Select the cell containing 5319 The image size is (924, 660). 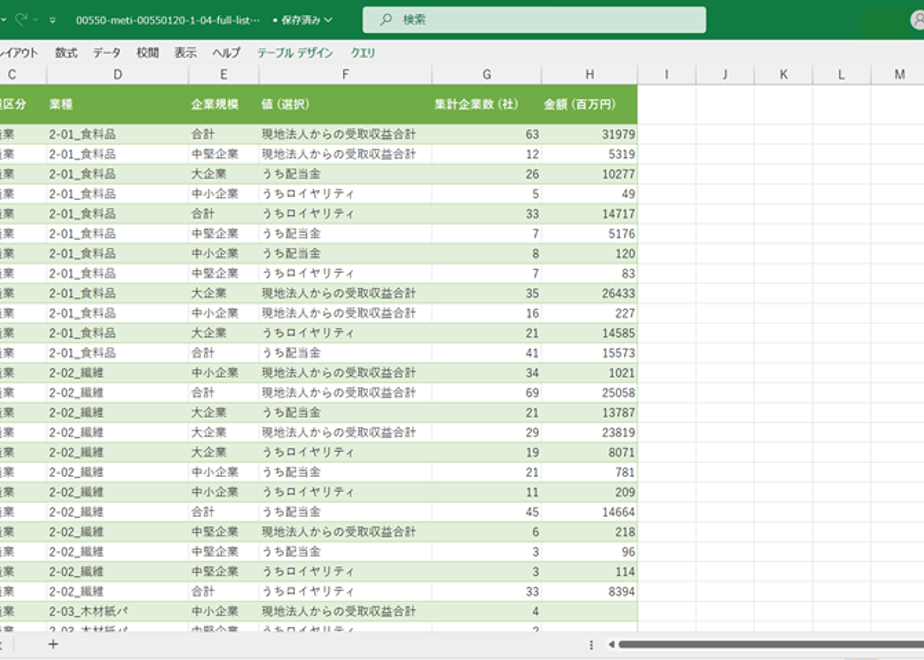(x=589, y=154)
